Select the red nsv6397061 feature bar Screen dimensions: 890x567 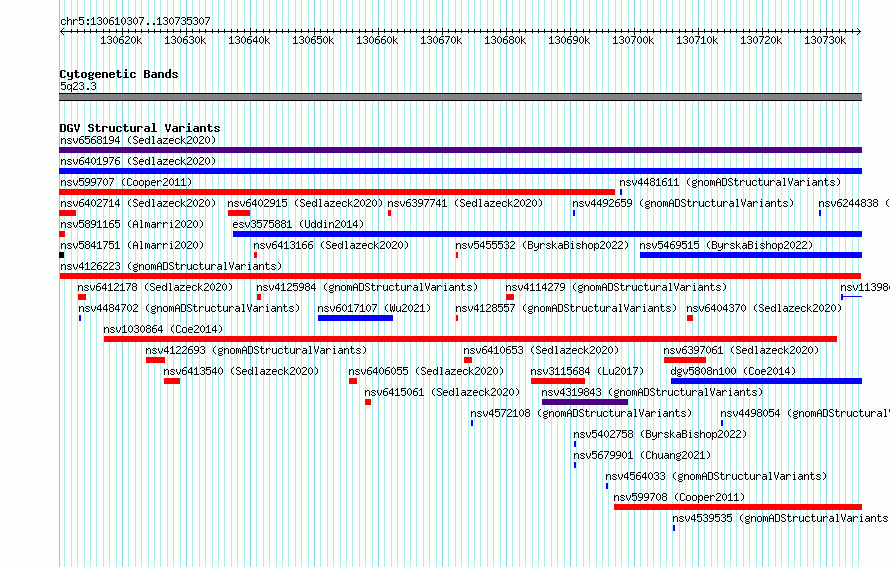click(685, 360)
